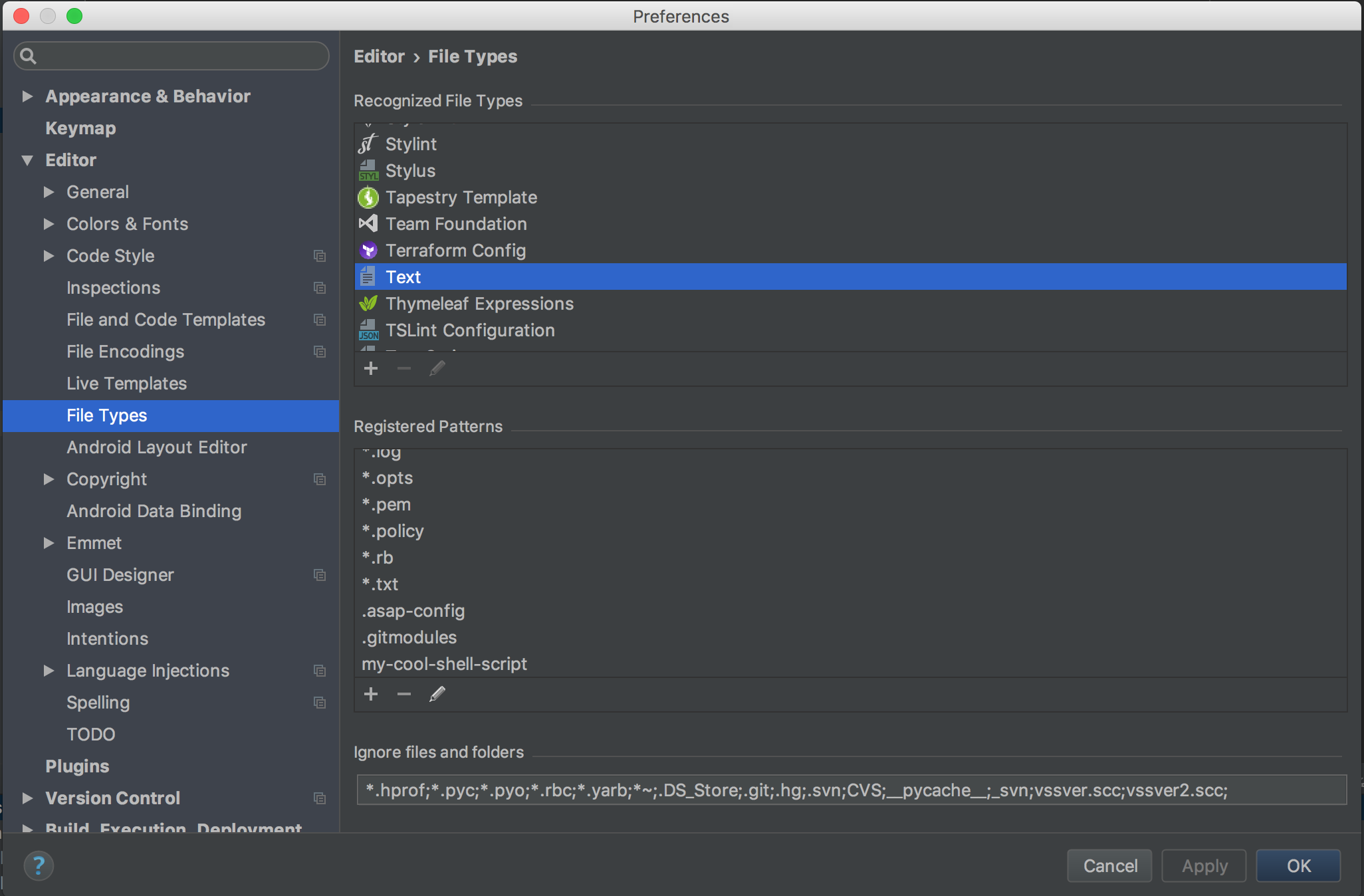Screen dimensions: 1364x896
Task: Expand the Colors & Fonts node
Action: pyautogui.click(x=49, y=224)
